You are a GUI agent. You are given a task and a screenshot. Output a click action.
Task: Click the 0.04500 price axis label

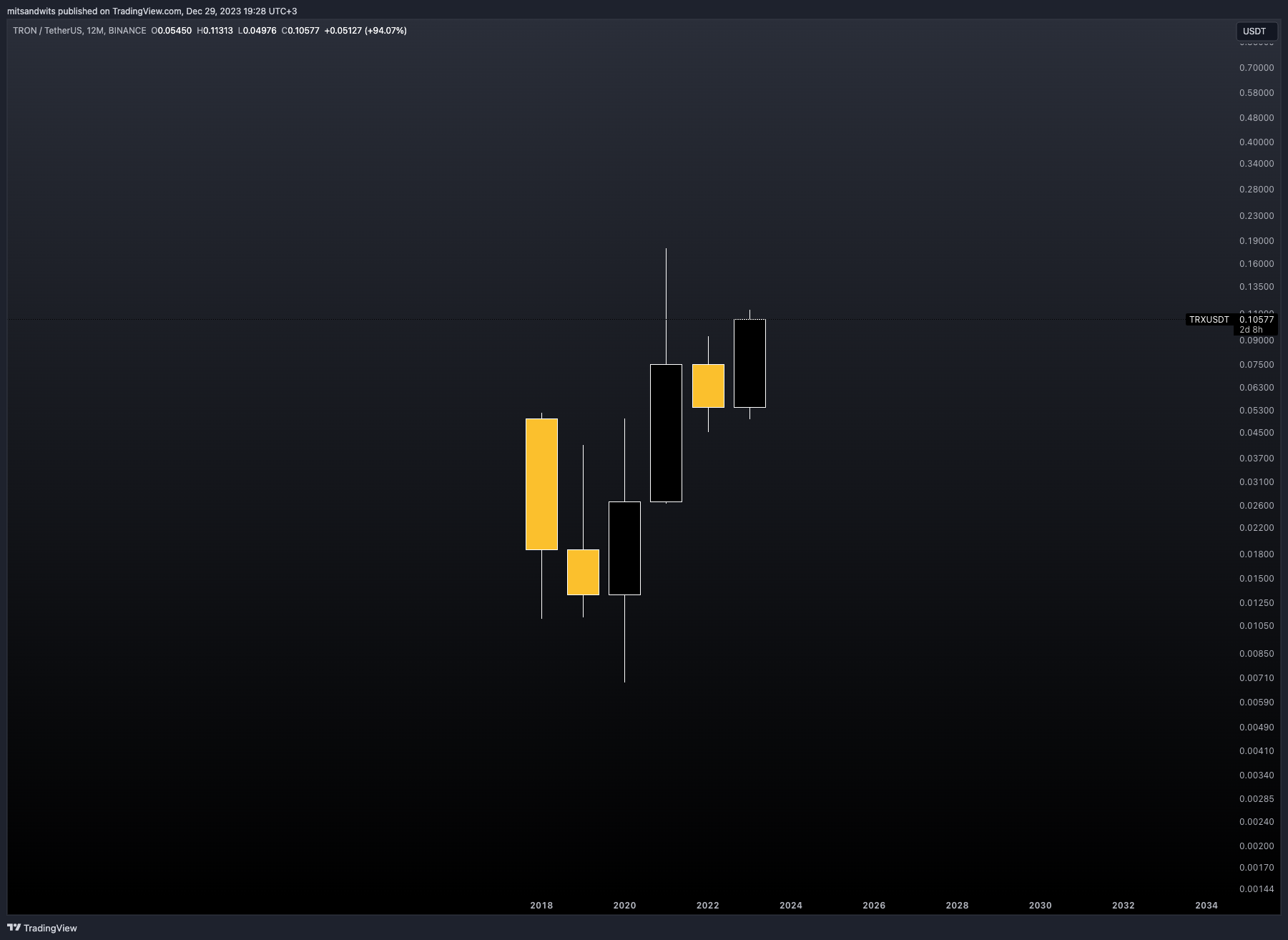[x=1257, y=433]
